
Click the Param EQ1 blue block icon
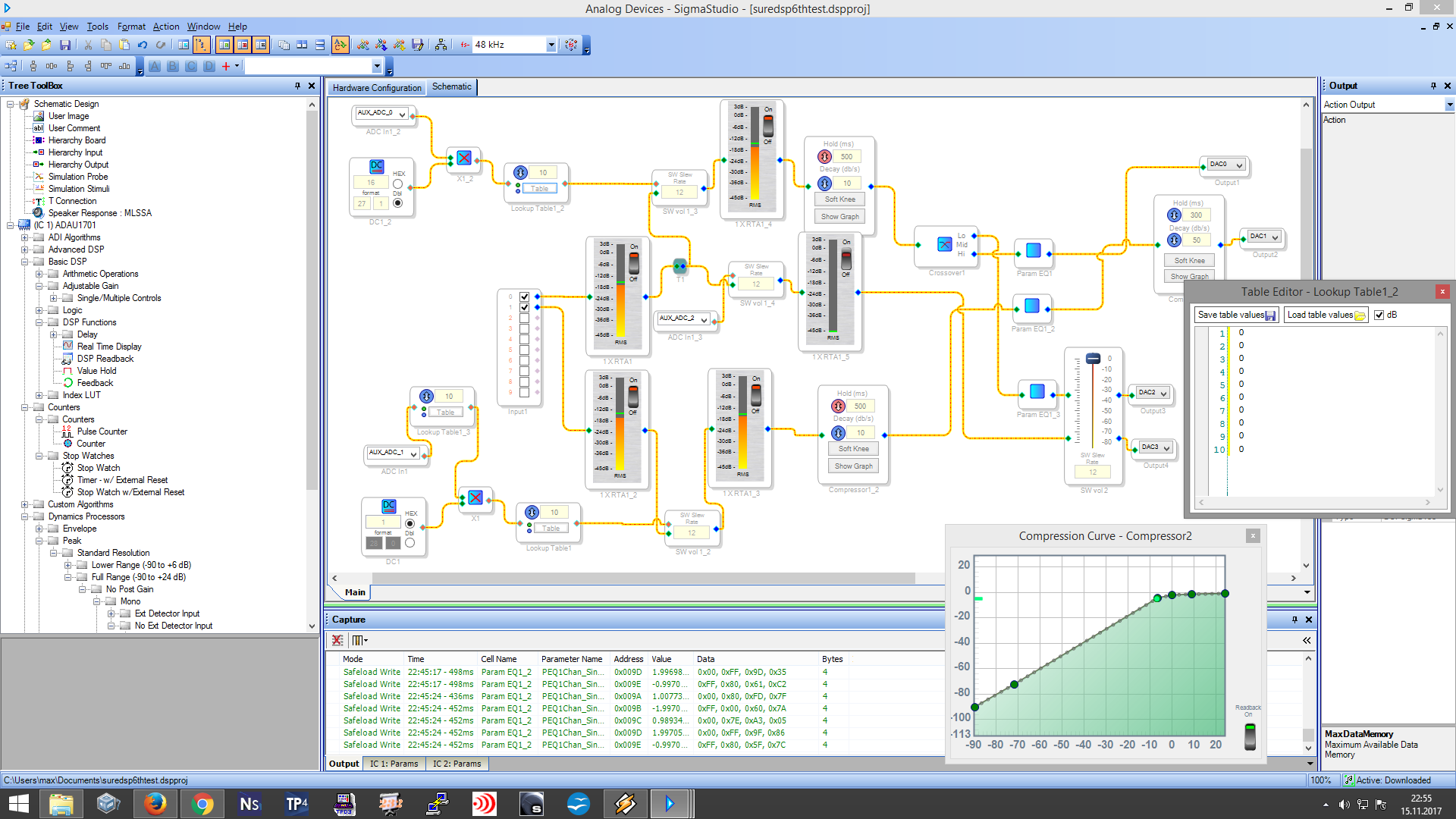tap(1033, 251)
